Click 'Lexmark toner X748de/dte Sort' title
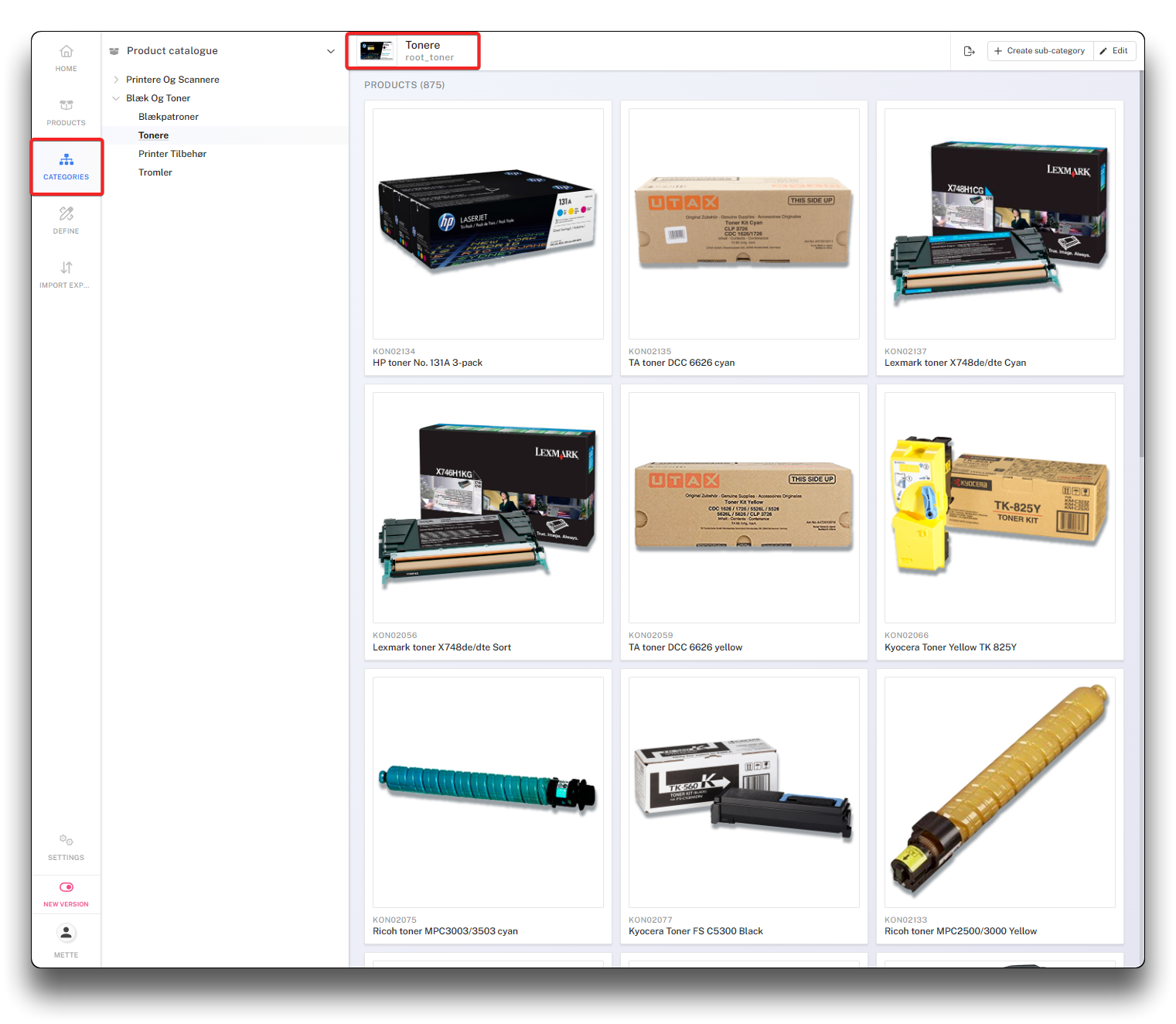Screen dimensions: 1176x1024 click(x=442, y=647)
